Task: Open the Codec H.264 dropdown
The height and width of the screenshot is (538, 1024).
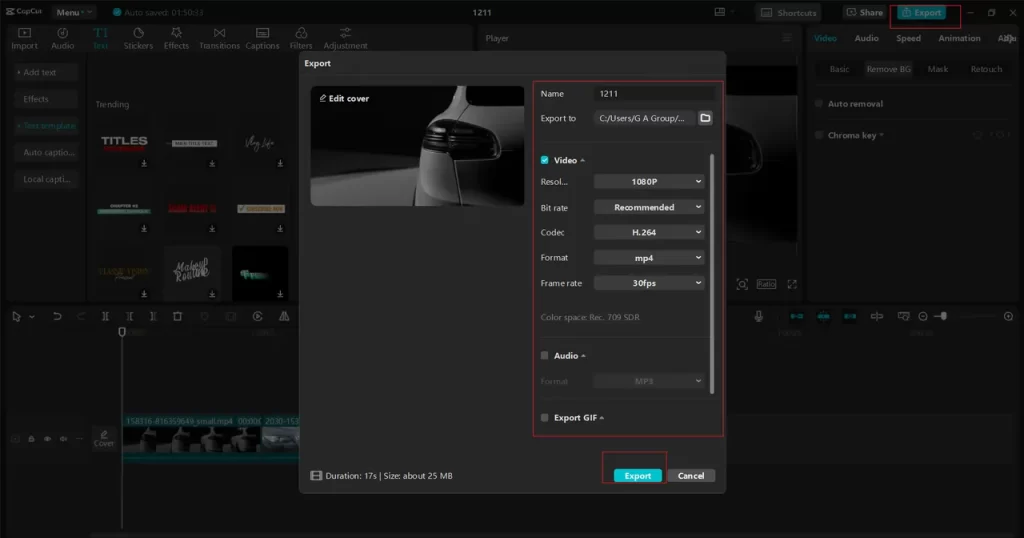Action: [650, 232]
